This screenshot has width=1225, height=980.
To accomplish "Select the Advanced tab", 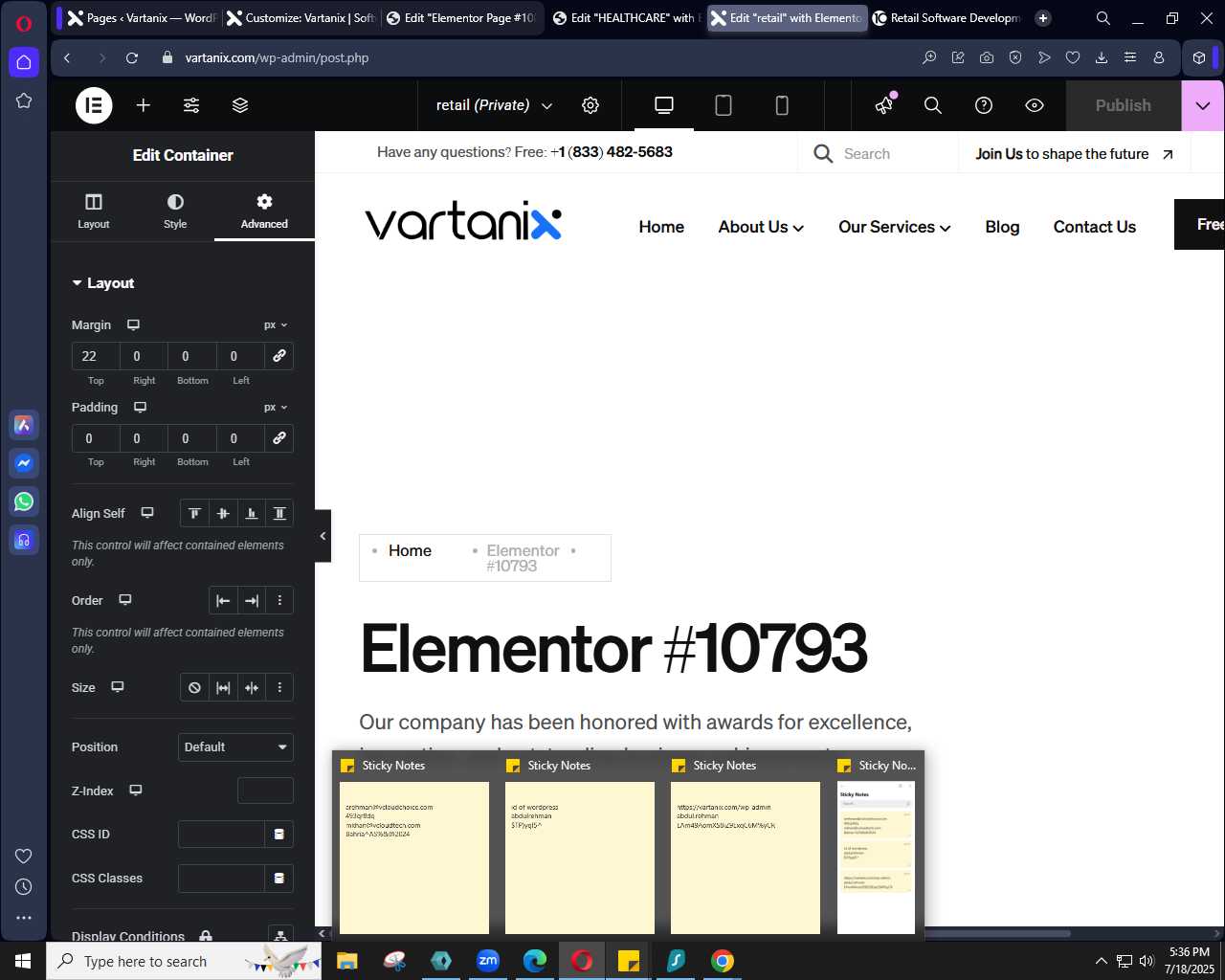I will (264, 211).
